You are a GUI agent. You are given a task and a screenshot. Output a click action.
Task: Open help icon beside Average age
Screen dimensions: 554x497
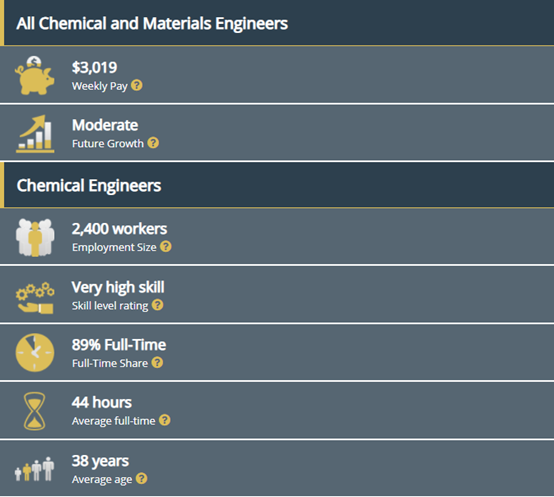coord(142,478)
